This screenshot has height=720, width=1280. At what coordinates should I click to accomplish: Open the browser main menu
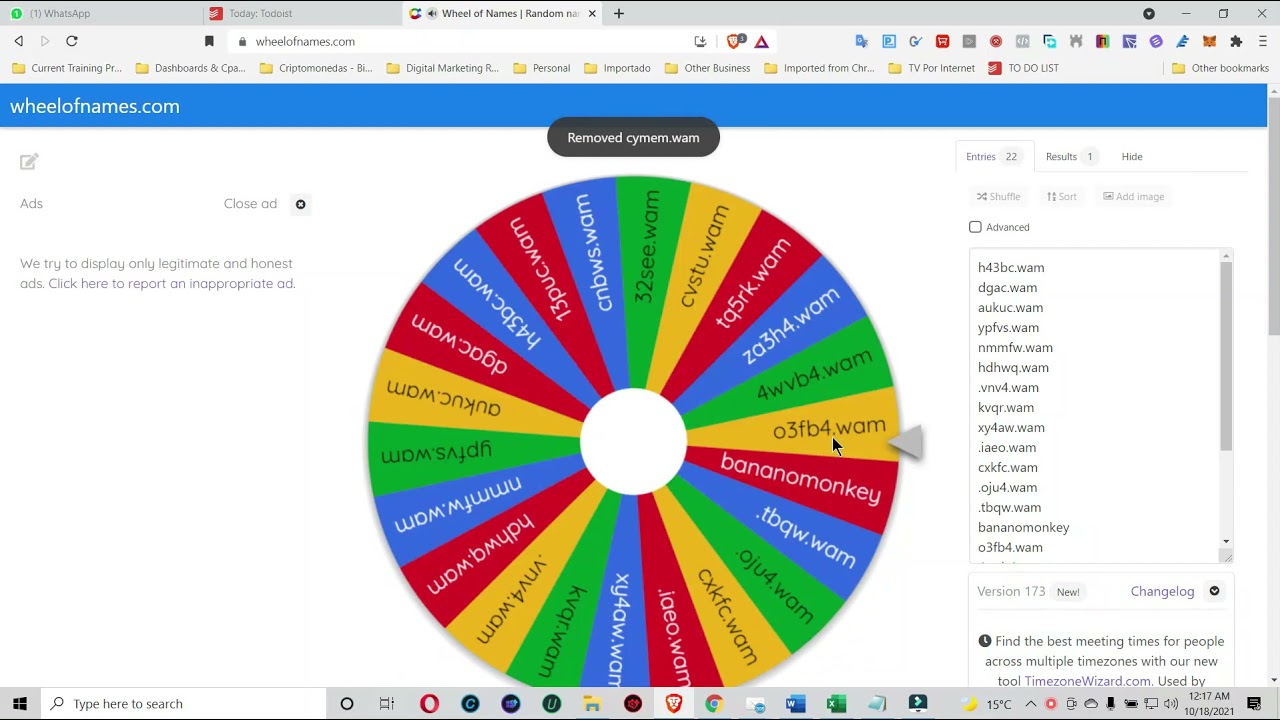pos(1263,42)
